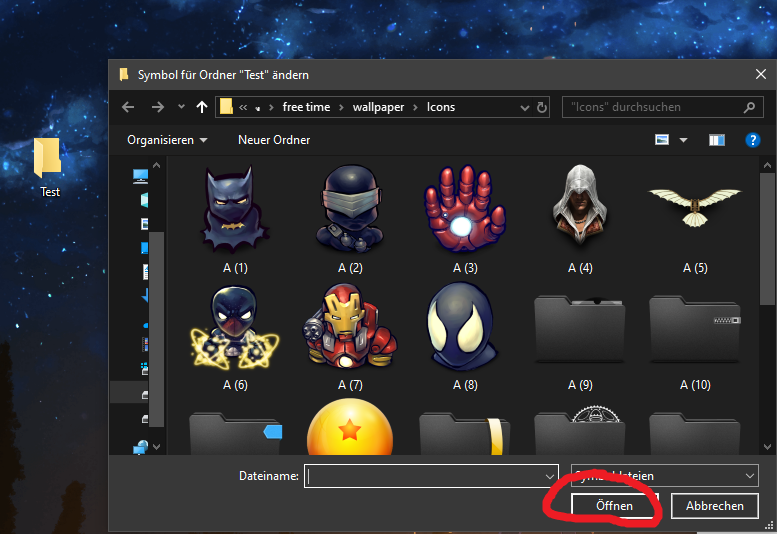The height and width of the screenshot is (534, 777).
Task: Click the search magnifier icon
Action: pyautogui.click(x=749, y=107)
